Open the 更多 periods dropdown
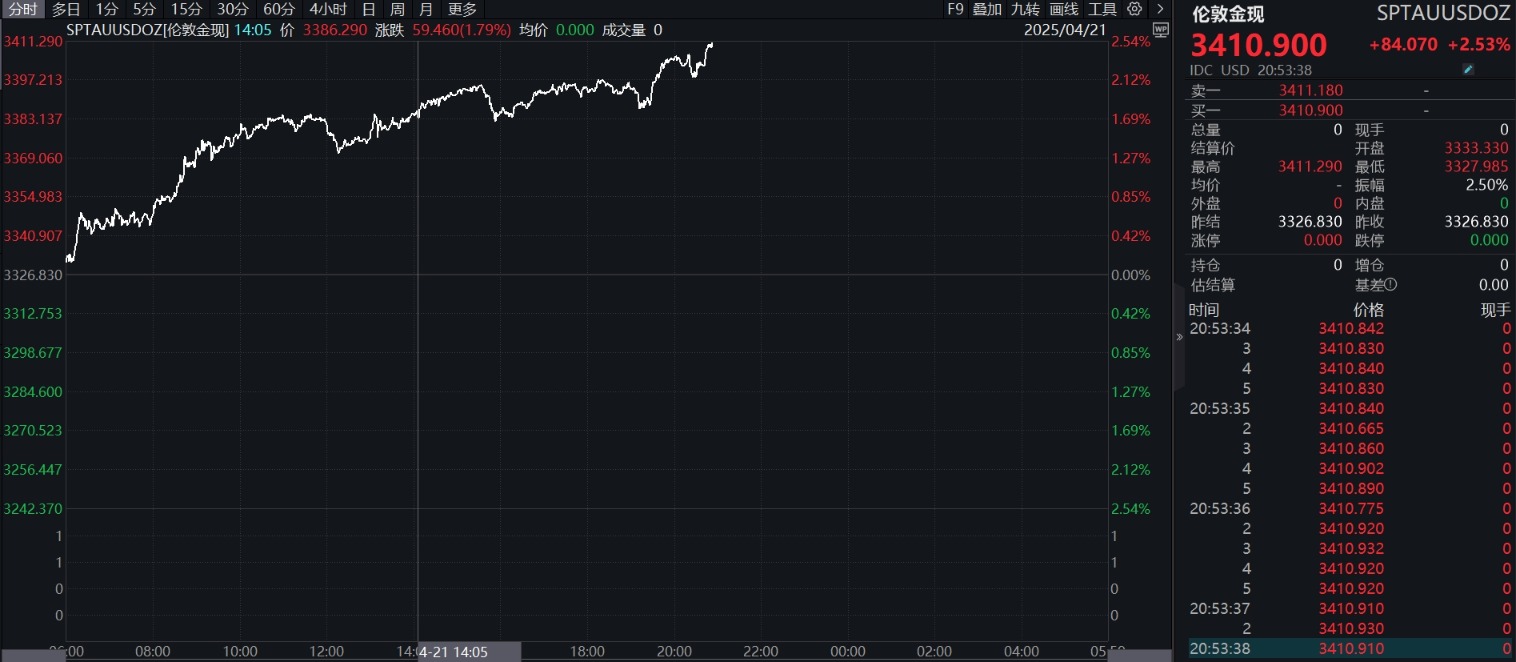The height and width of the screenshot is (662, 1516). click(463, 9)
